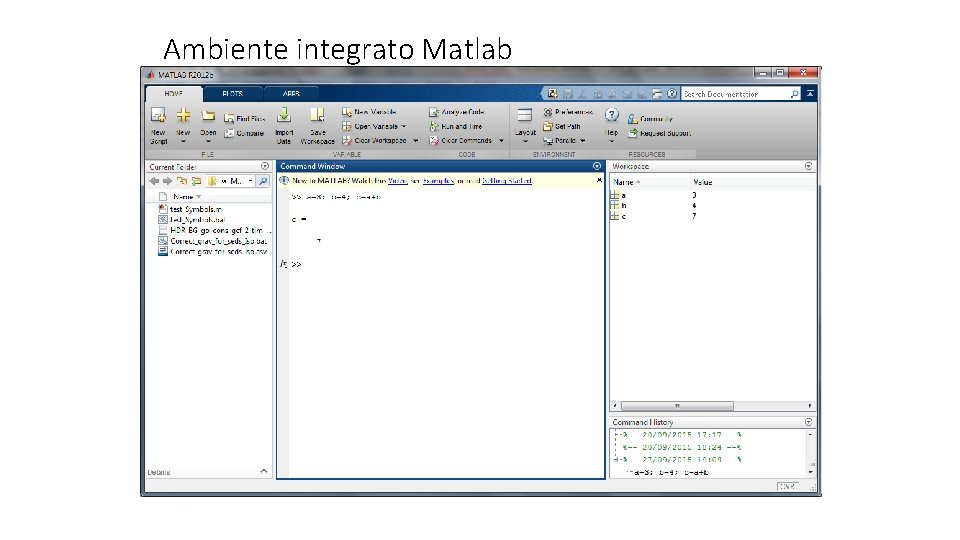The image size is (960, 540).
Task: Open the Layout menu icon
Action: click(525, 115)
